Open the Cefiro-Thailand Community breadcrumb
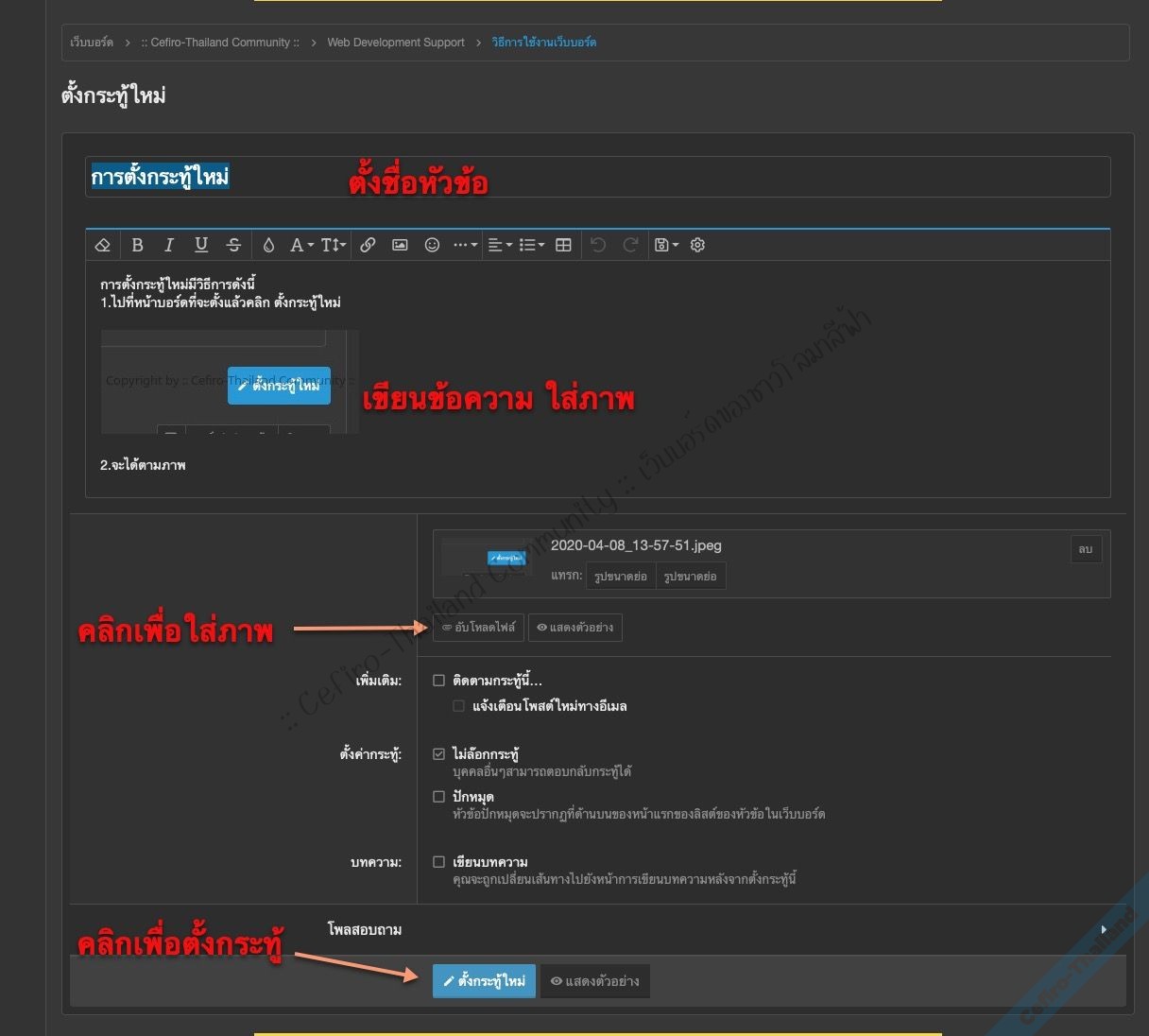Image resolution: width=1149 pixels, height=1036 pixels. pos(220,43)
